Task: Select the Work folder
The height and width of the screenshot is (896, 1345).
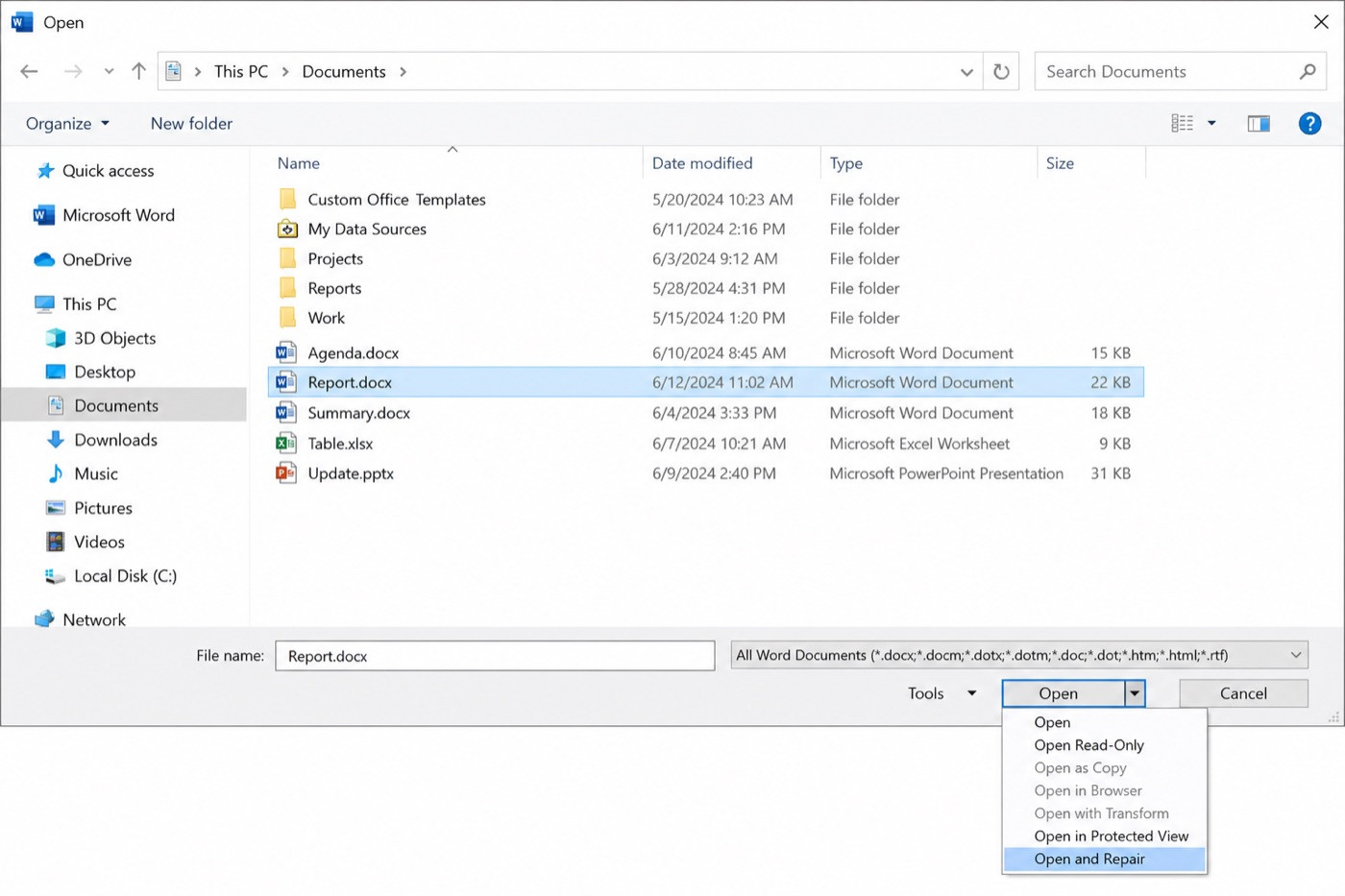Action: click(x=326, y=318)
